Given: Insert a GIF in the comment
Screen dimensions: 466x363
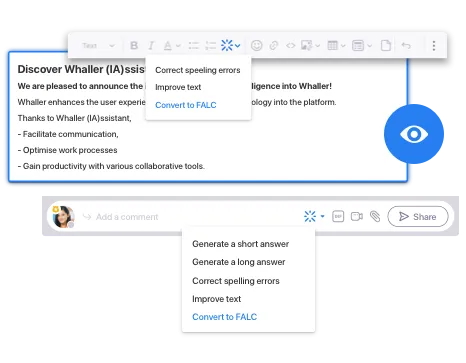Looking at the screenshot, I should [x=338, y=217].
